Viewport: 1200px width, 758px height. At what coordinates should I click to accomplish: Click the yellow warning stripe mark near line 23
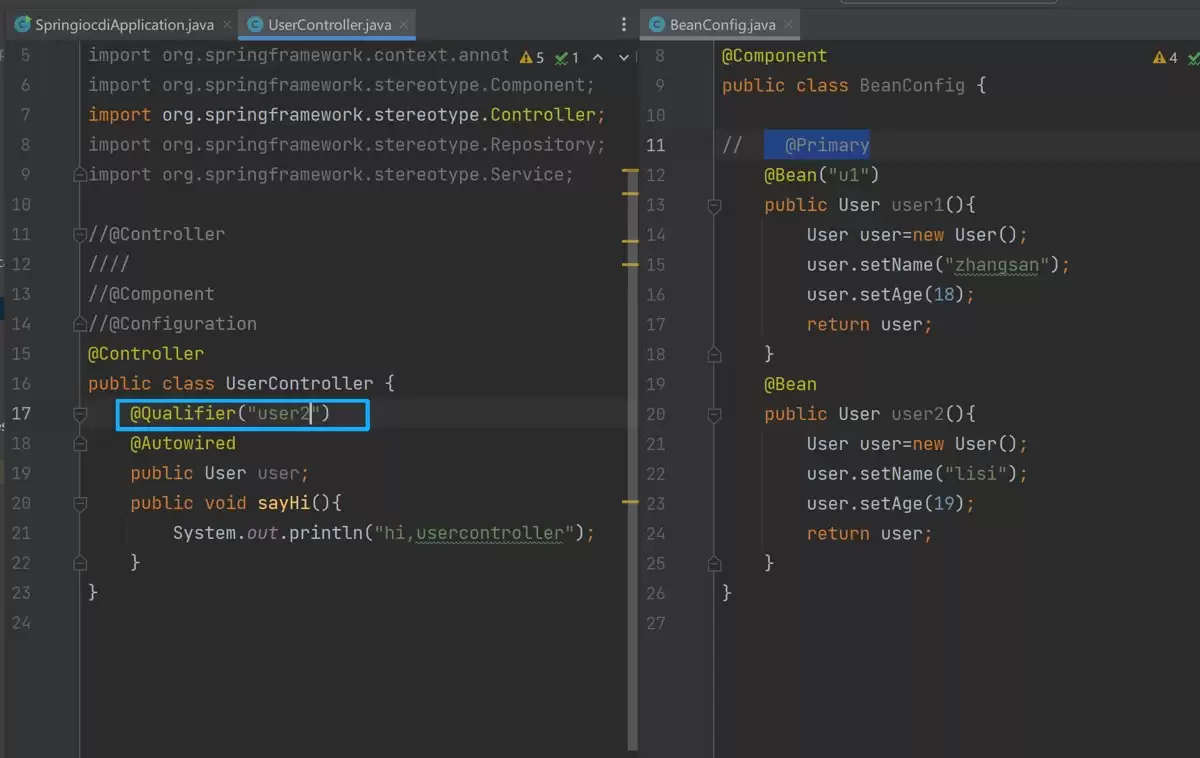[630, 501]
